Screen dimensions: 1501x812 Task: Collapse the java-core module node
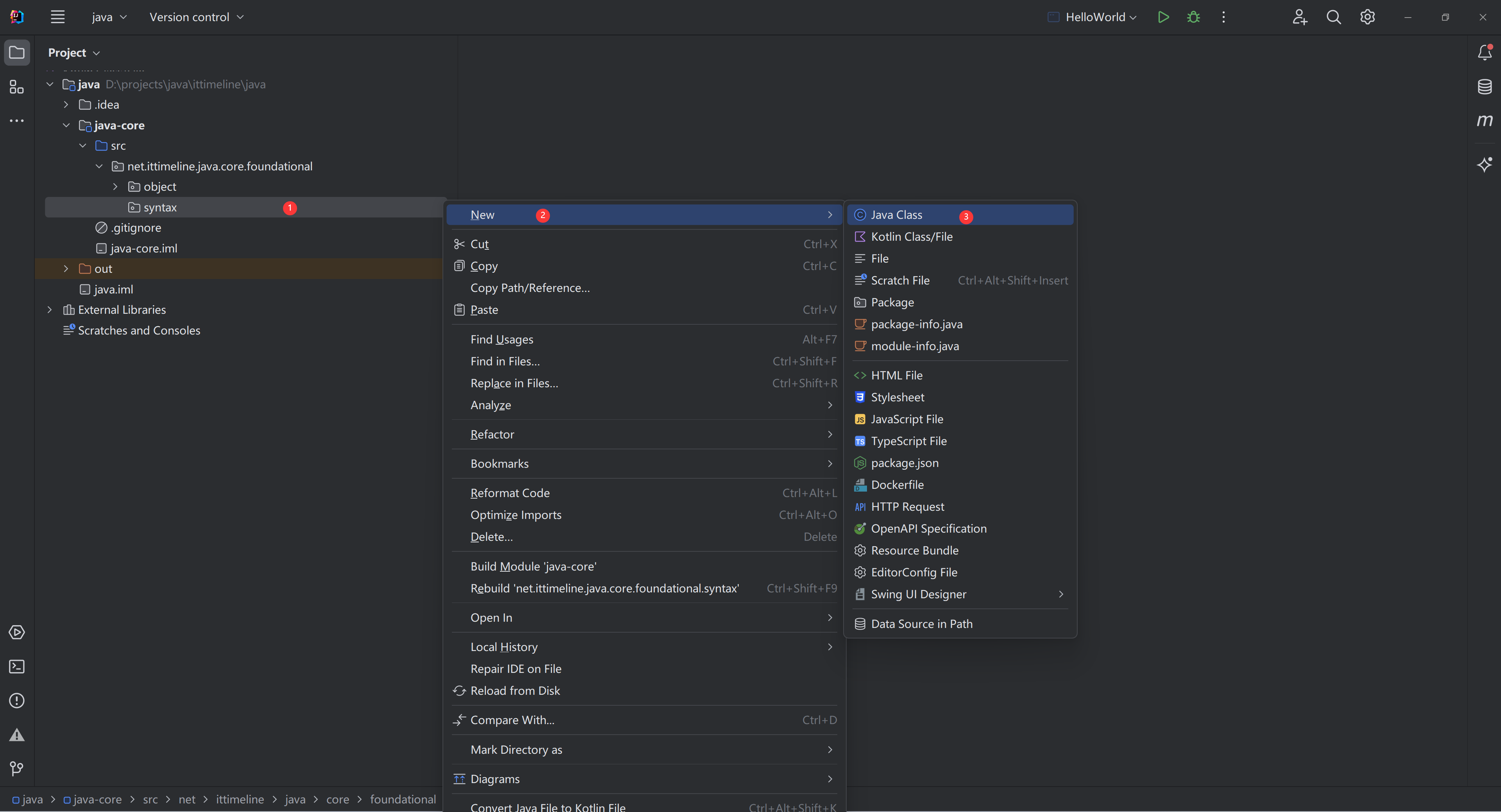66,125
